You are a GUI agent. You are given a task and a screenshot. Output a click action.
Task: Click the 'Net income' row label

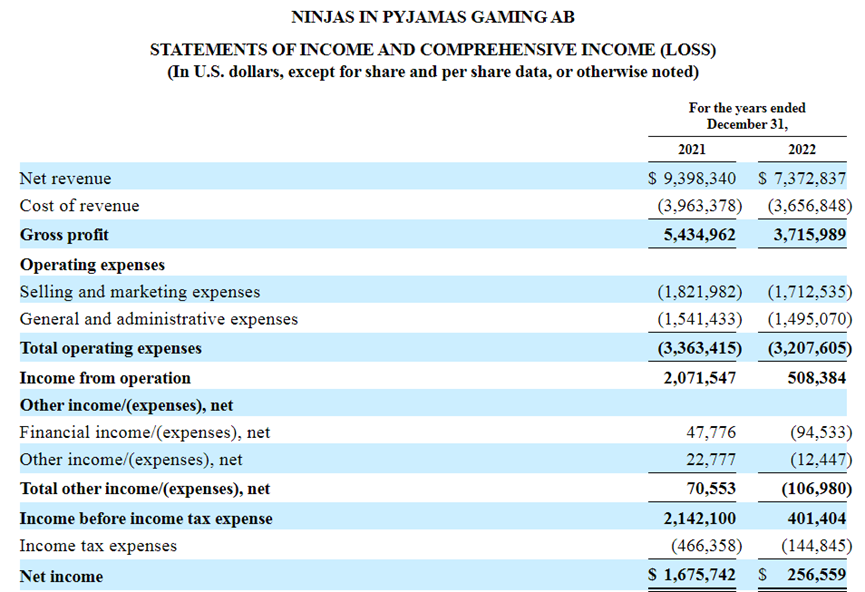click(x=61, y=577)
